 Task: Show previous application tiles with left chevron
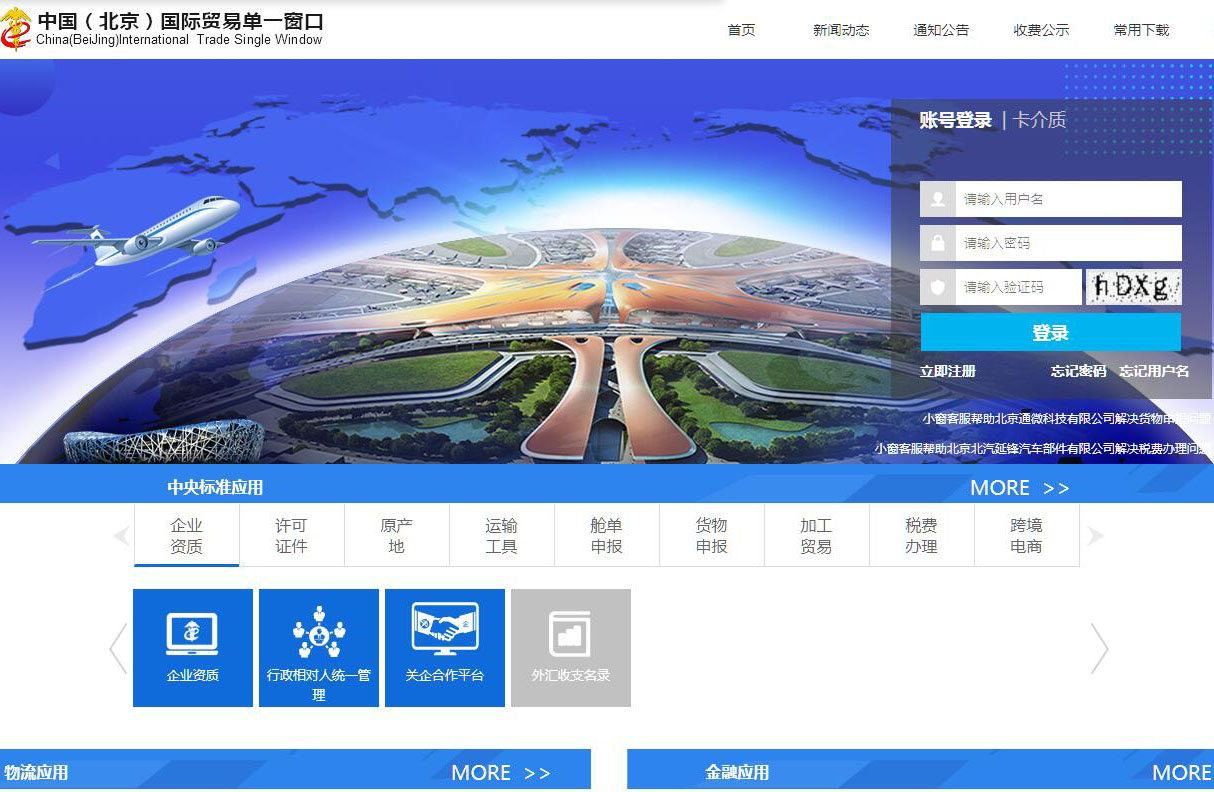pyautogui.click(x=118, y=648)
